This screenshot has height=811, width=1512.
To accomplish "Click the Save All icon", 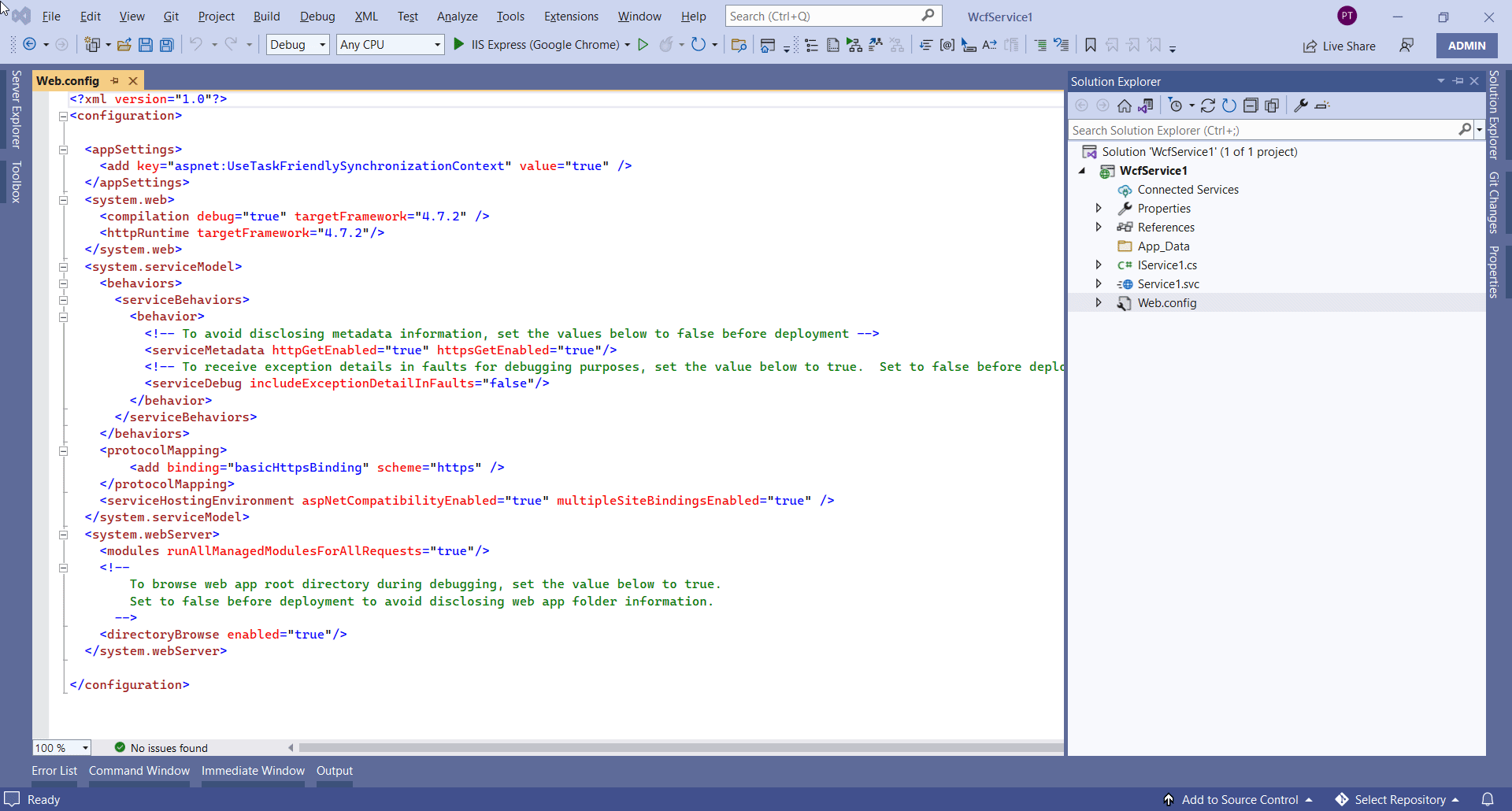I will pyautogui.click(x=166, y=45).
